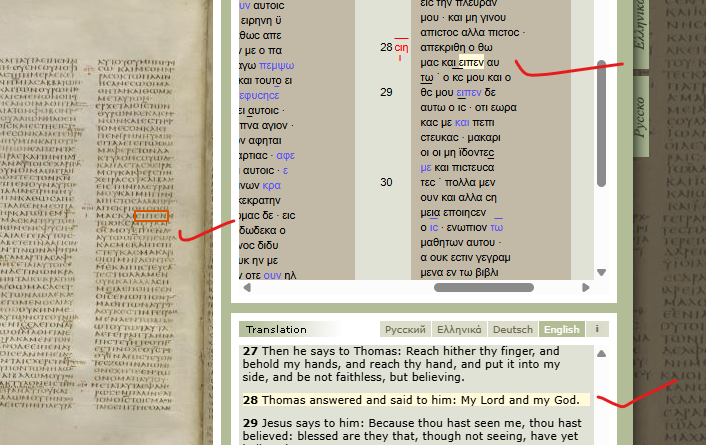Click blue word 'με' before 'και πιcτευcα'
This screenshot has height=445, width=706.
tap(426, 168)
